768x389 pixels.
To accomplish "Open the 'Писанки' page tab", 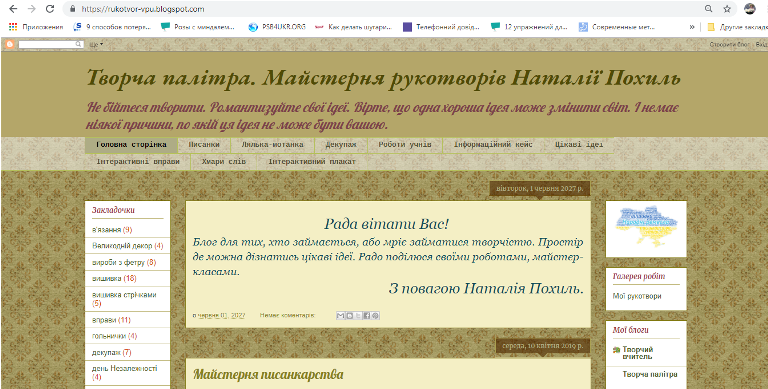I will pos(204,145).
